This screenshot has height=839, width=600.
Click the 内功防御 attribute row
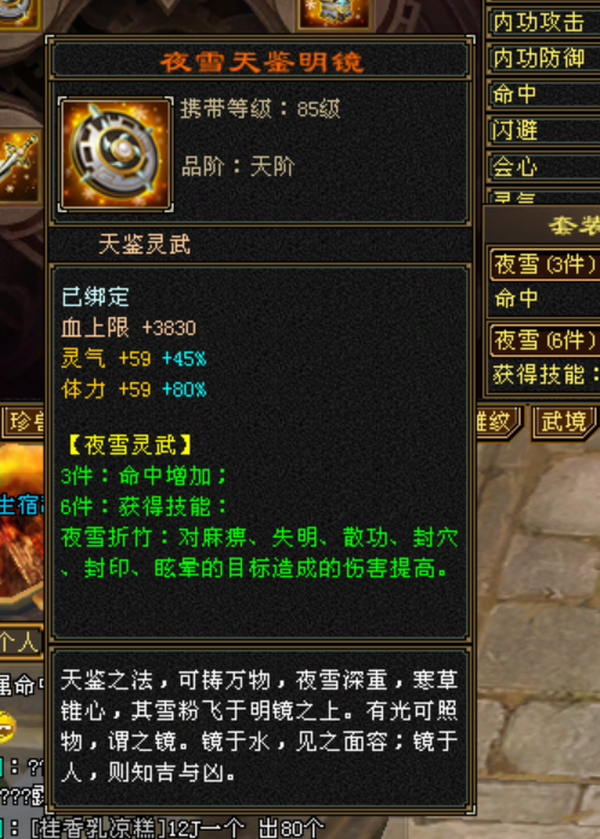point(543,58)
